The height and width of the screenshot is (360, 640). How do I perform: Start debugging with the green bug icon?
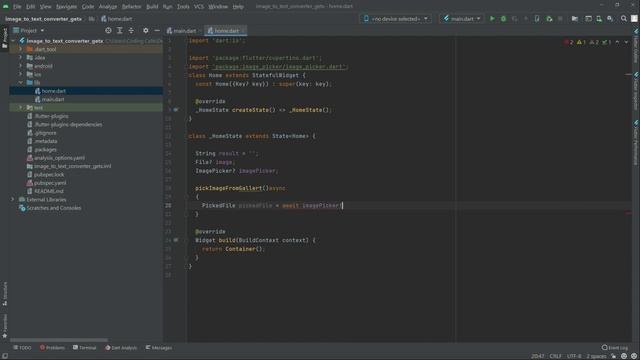503,19
